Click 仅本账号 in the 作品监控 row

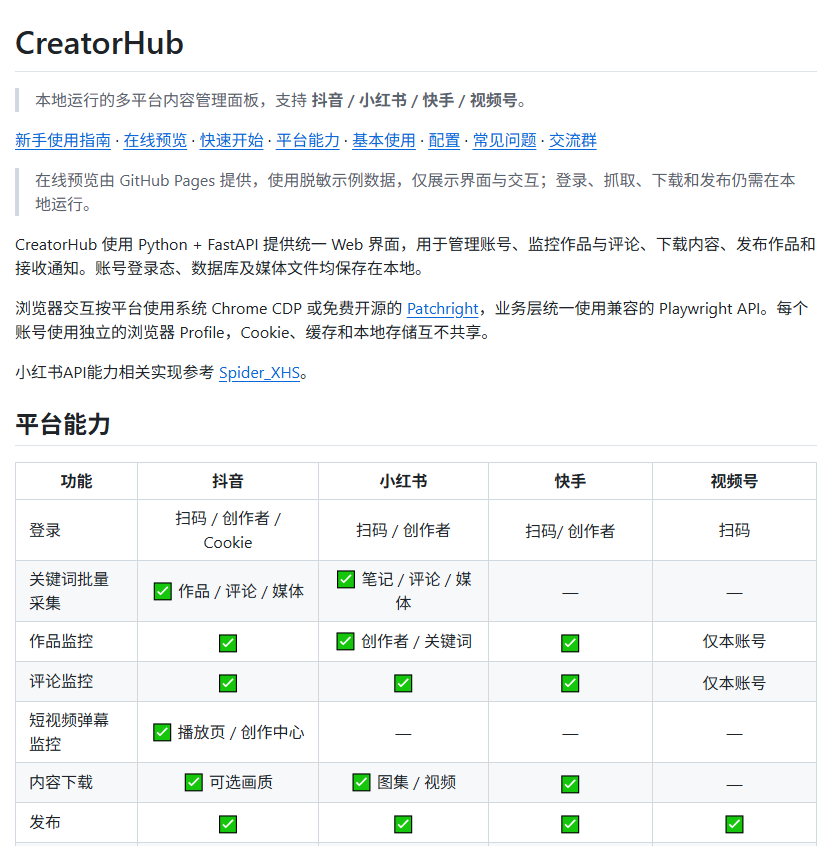734,642
